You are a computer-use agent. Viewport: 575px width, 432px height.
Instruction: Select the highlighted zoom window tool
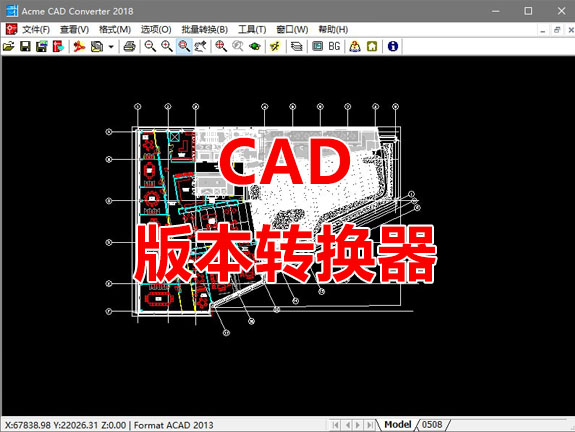coord(184,46)
